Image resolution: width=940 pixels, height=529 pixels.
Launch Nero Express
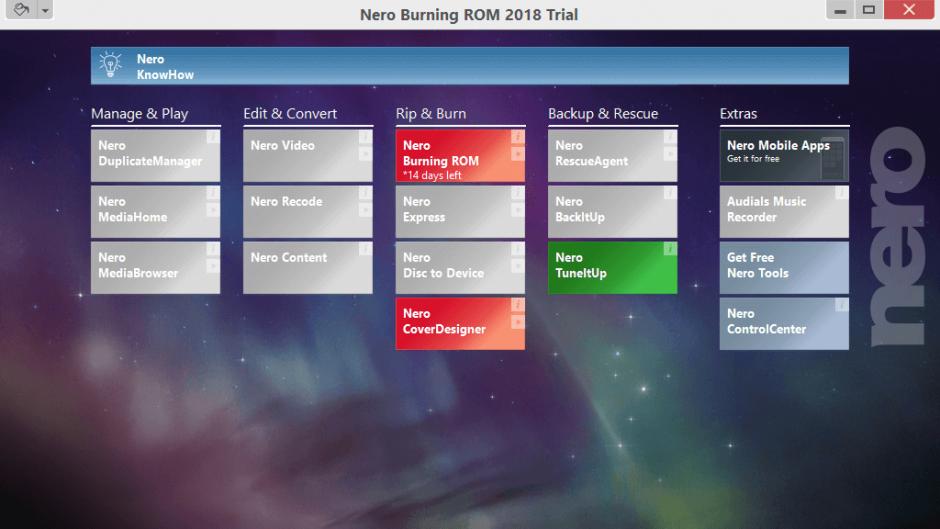(x=450, y=210)
